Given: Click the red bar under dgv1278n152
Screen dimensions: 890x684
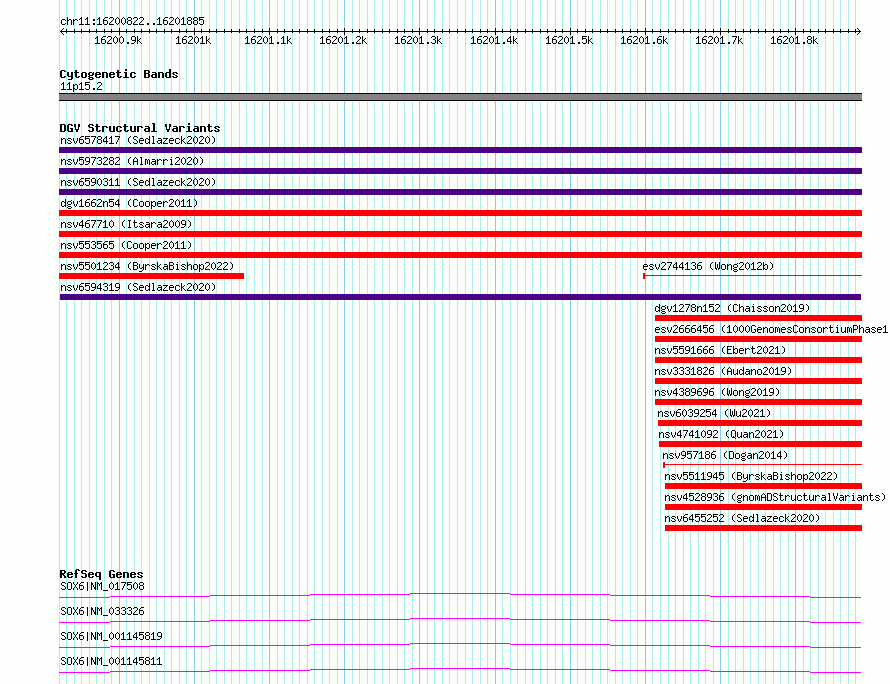Looking at the screenshot, I should (x=758, y=318).
